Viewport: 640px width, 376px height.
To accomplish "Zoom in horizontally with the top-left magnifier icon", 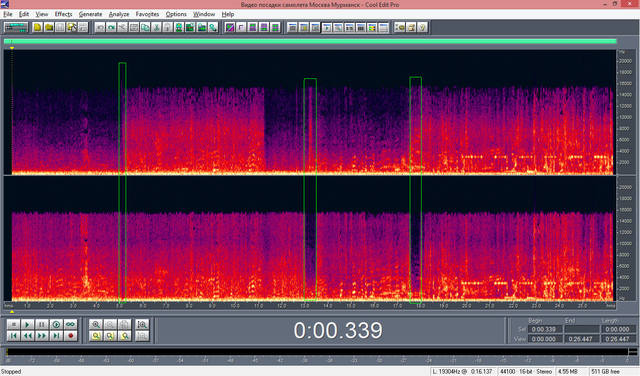I will (96, 325).
